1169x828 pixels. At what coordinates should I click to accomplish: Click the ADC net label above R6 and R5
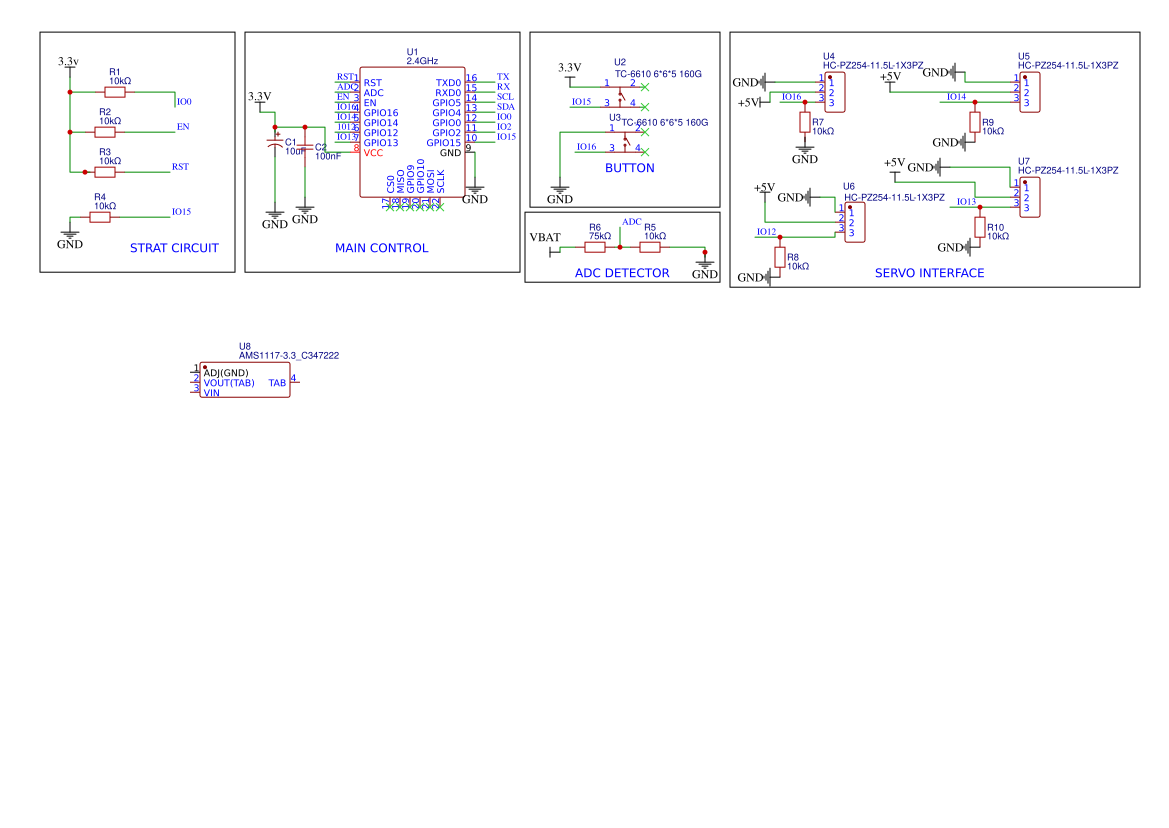tap(631, 222)
